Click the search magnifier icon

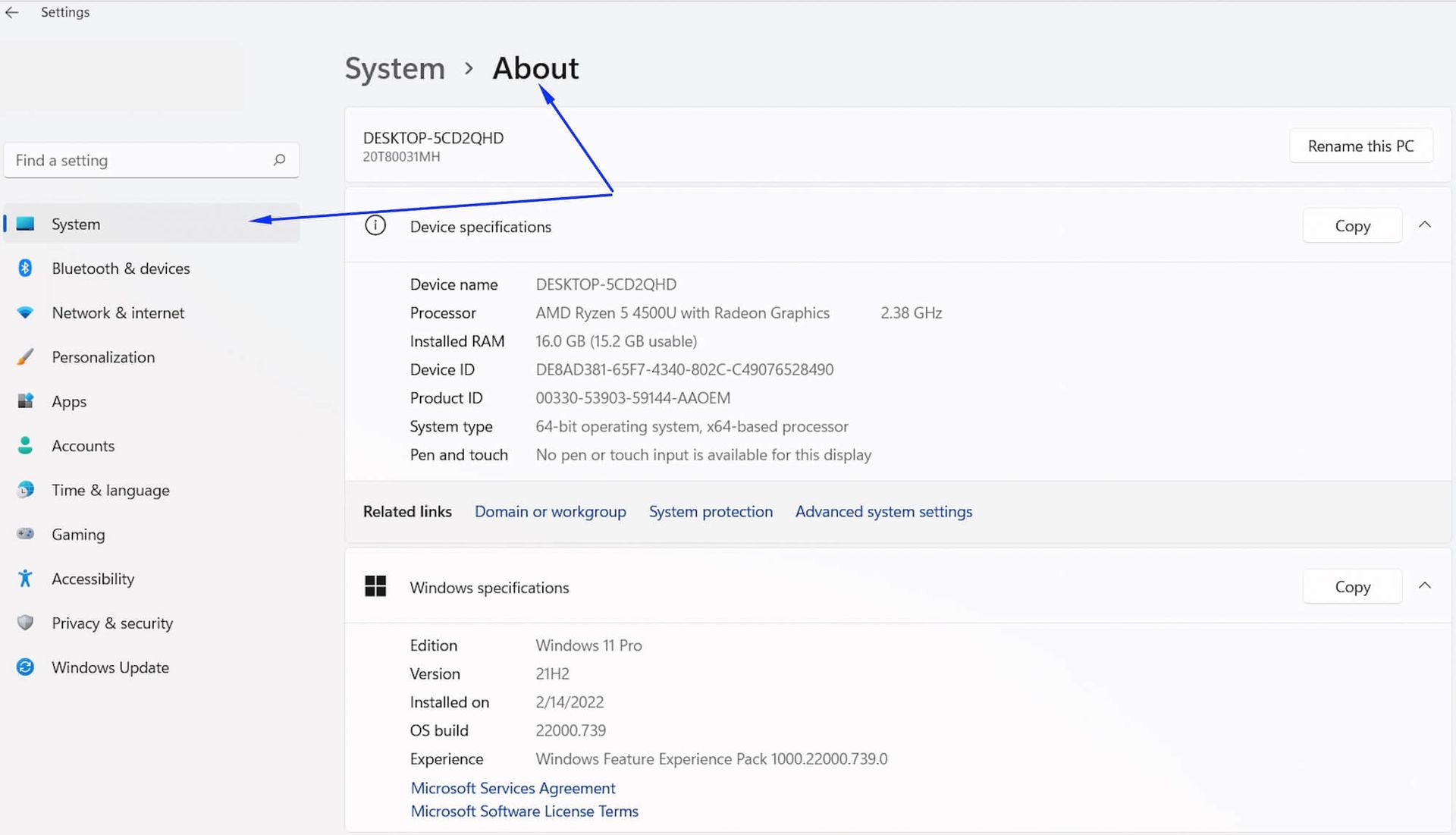point(279,160)
